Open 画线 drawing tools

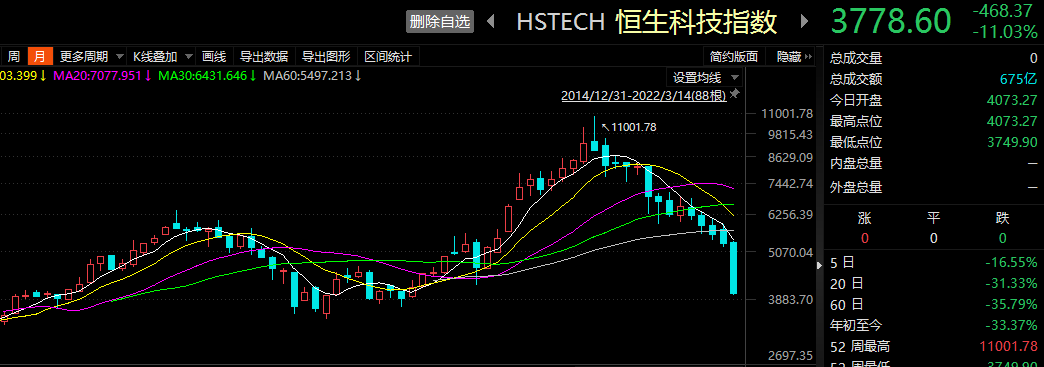(x=214, y=57)
